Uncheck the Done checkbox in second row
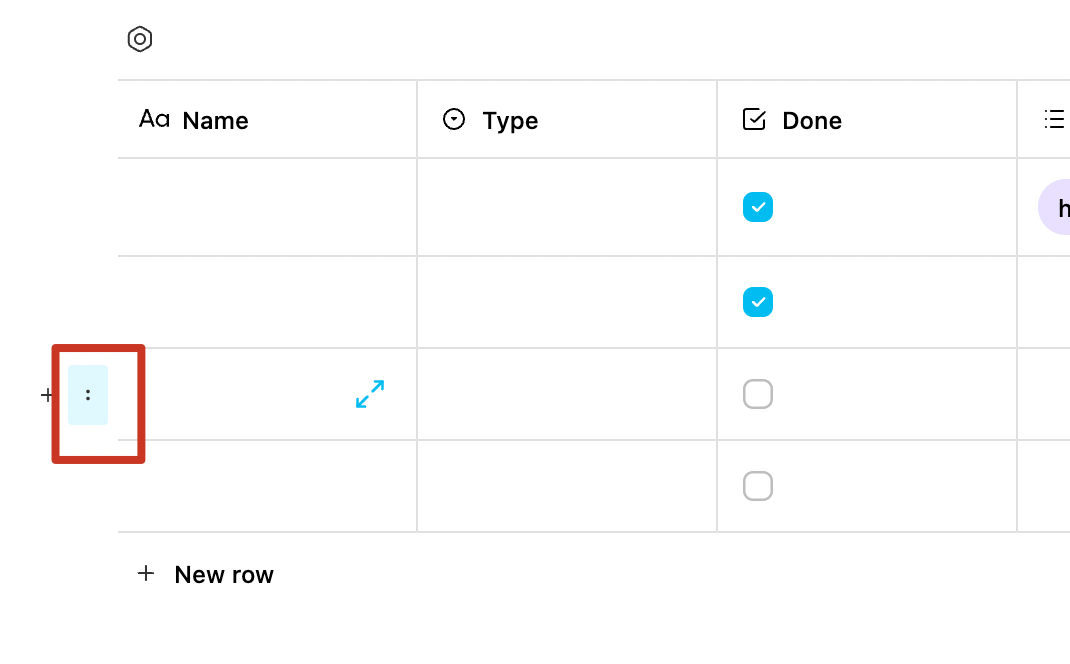This screenshot has width=1070, height=664. pos(758,301)
